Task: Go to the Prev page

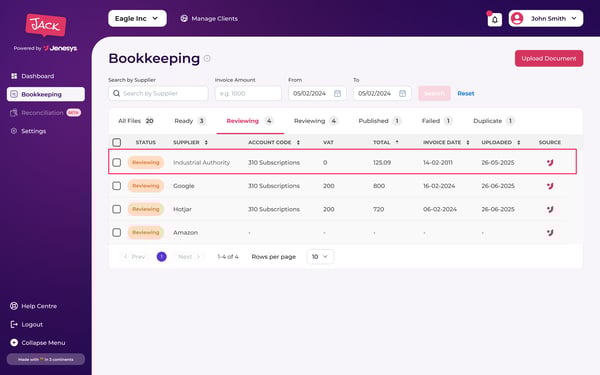Action: [134, 256]
